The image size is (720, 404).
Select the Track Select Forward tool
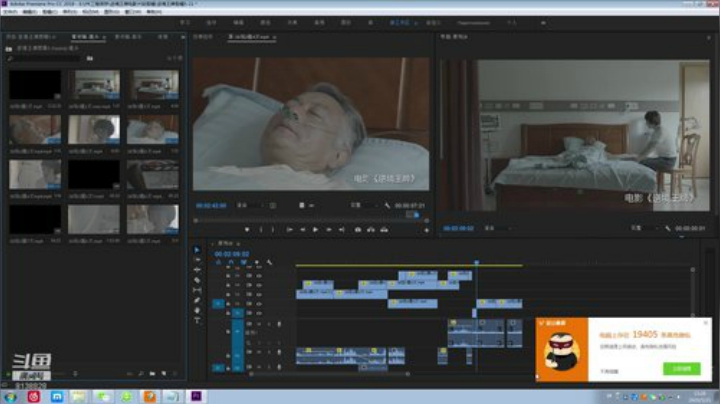pos(197,260)
